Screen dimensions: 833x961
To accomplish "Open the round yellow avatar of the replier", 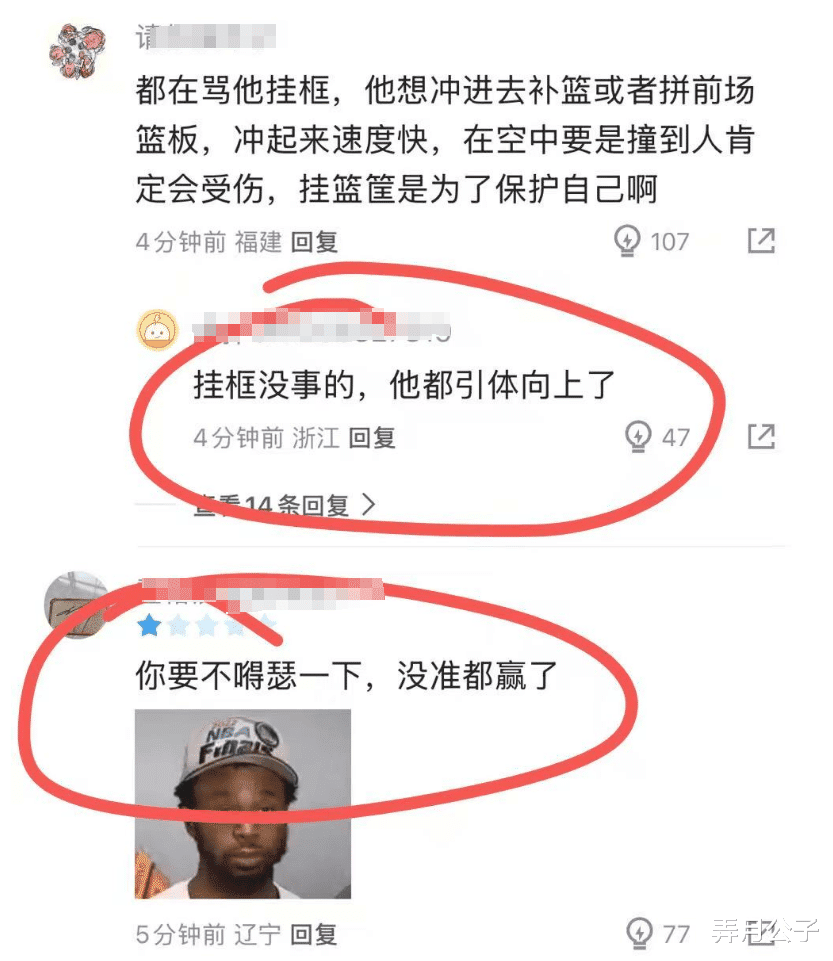I will 157,330.
